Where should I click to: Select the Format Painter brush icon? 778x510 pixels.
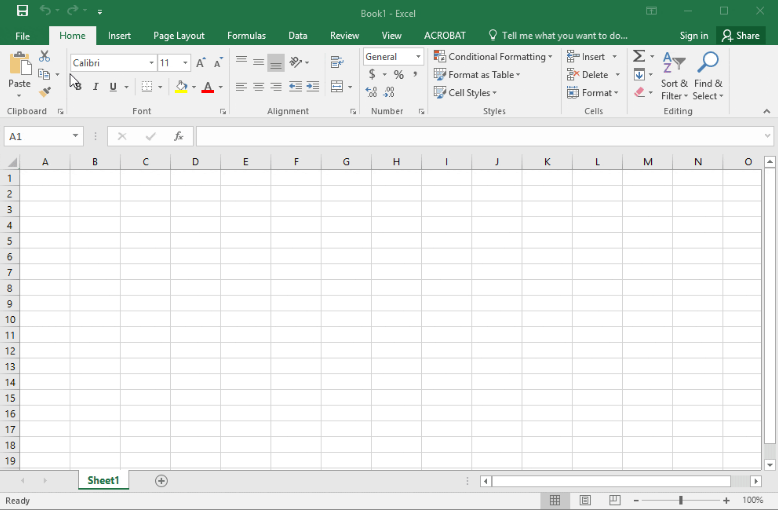45,92
